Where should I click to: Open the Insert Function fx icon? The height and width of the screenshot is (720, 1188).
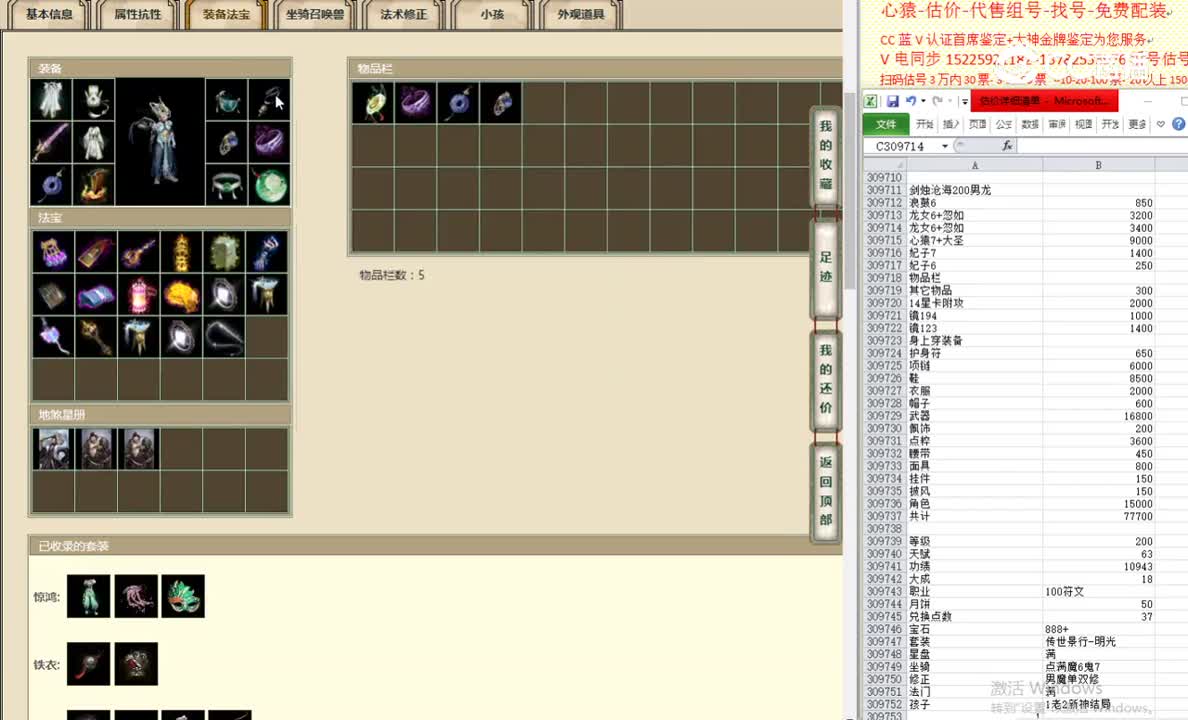point(1008,145)
